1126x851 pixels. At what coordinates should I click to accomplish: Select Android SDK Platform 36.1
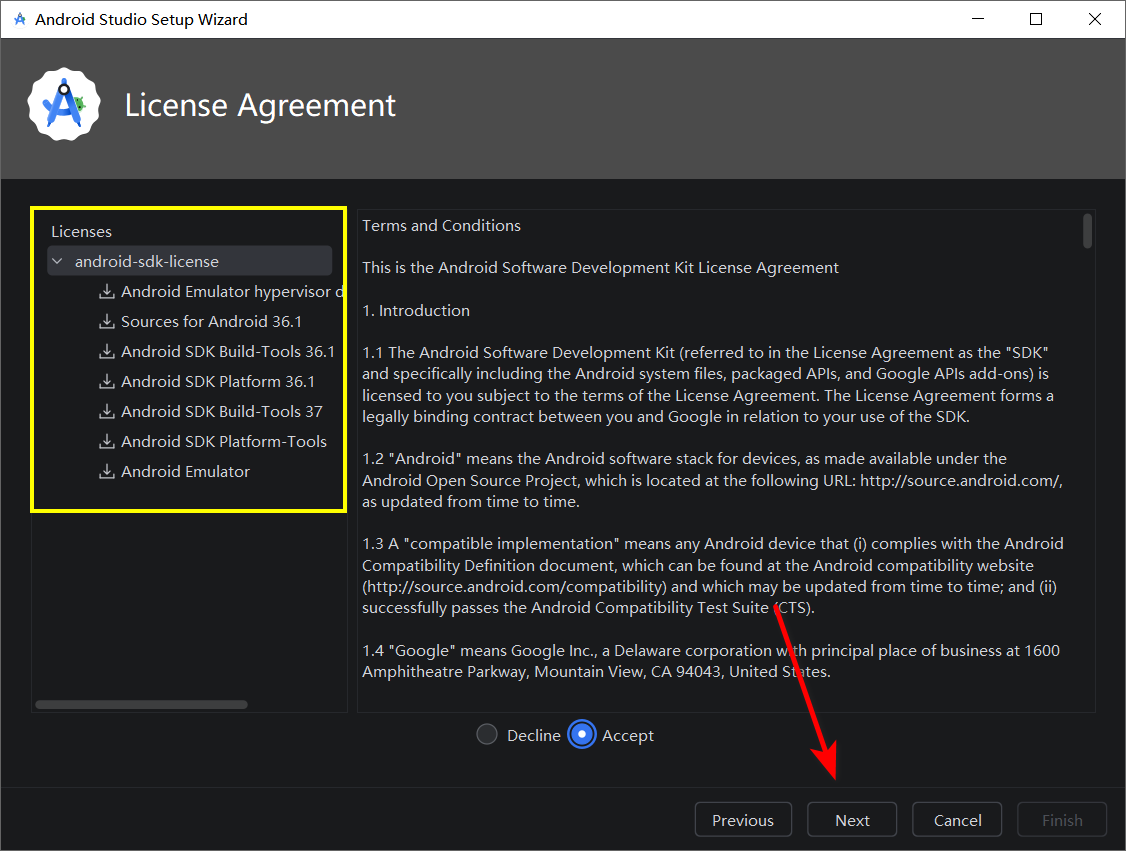[x=218, y=381]
